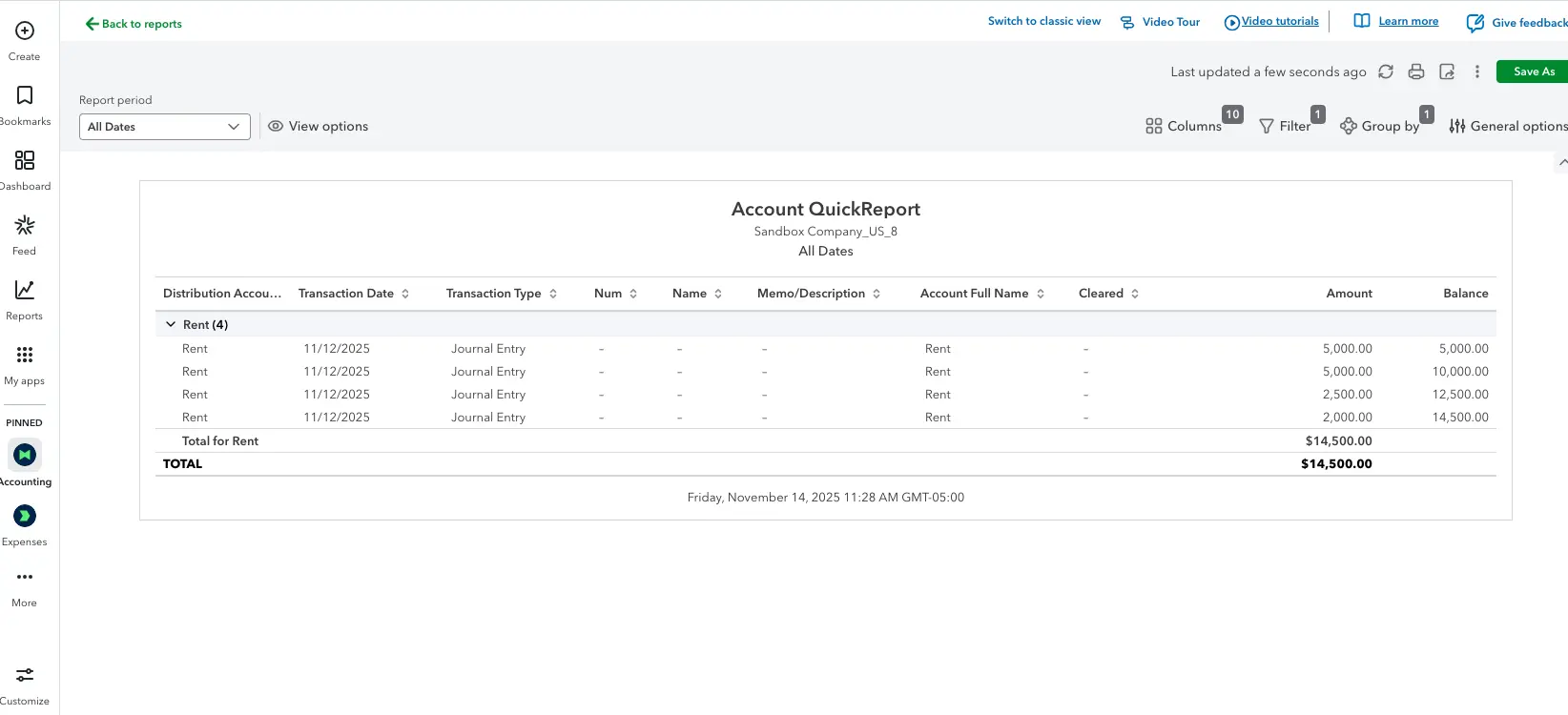Screen dimensions: 1568x715
Task: Collapse the report header panel chevron
Action: pyautogui.click(x=1562, y=163)
